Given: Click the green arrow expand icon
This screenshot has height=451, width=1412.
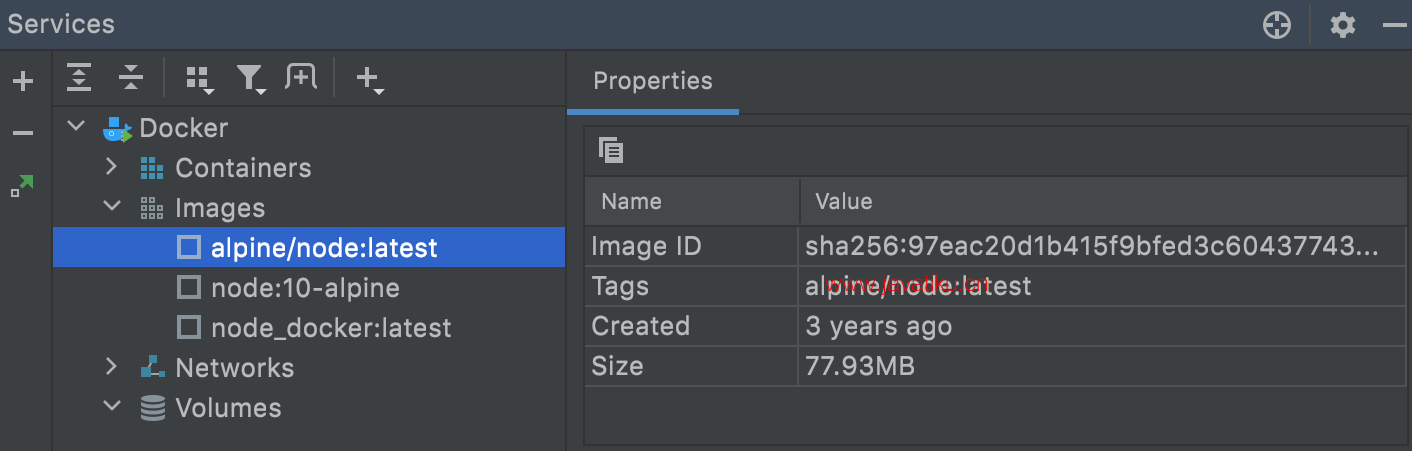Looking at the screenshot, I should tap(22, 185).
